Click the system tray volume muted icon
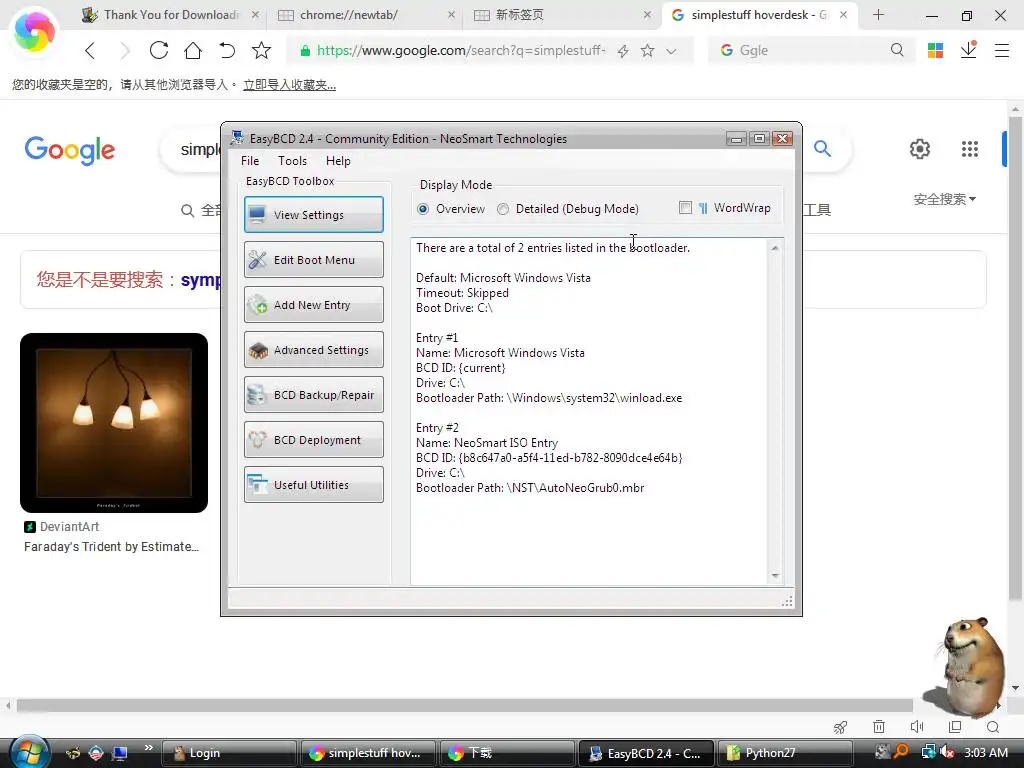Viewport: 1024px width, 768px height. [947, 752]
